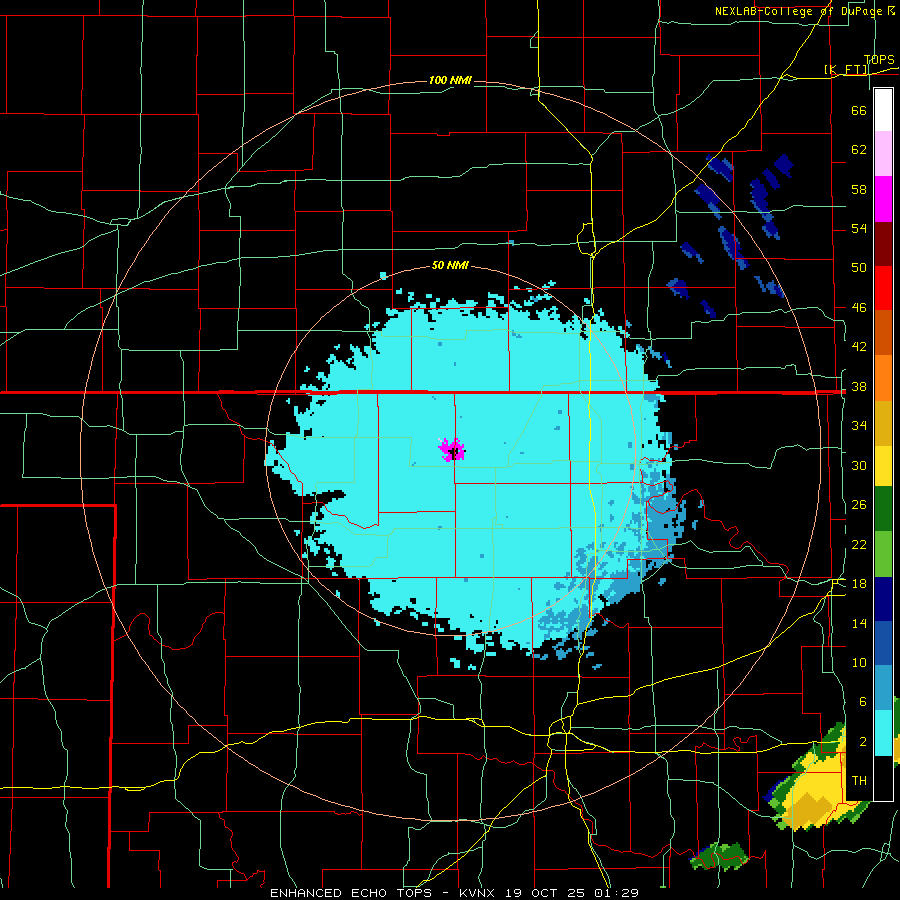This screenshot has width=900, height=900.
Task: Click the magenta echo at the radar center
Action: pyautogui.click(x=452, y=450)
